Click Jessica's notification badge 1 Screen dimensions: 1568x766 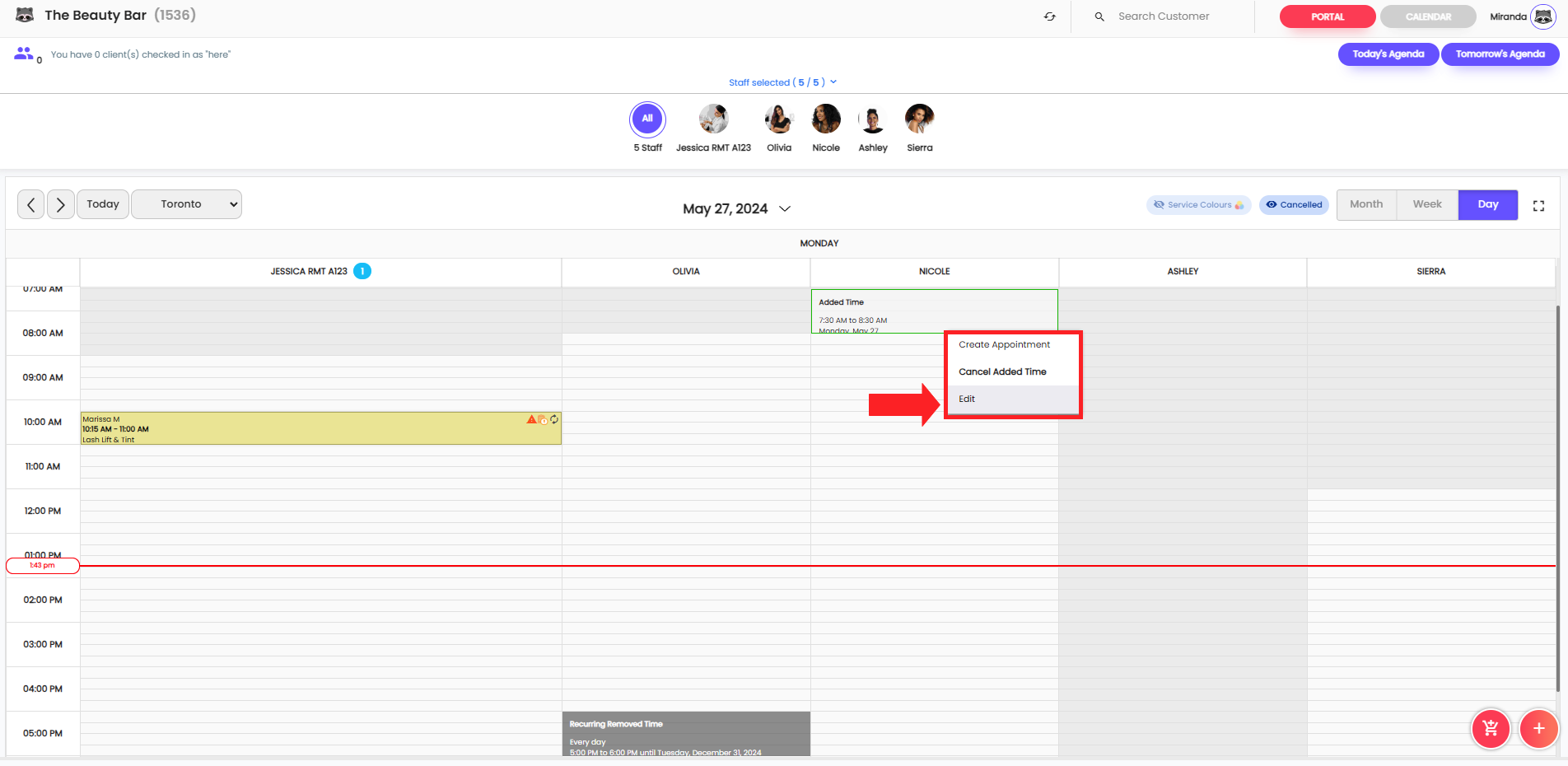tap(362, 271)
